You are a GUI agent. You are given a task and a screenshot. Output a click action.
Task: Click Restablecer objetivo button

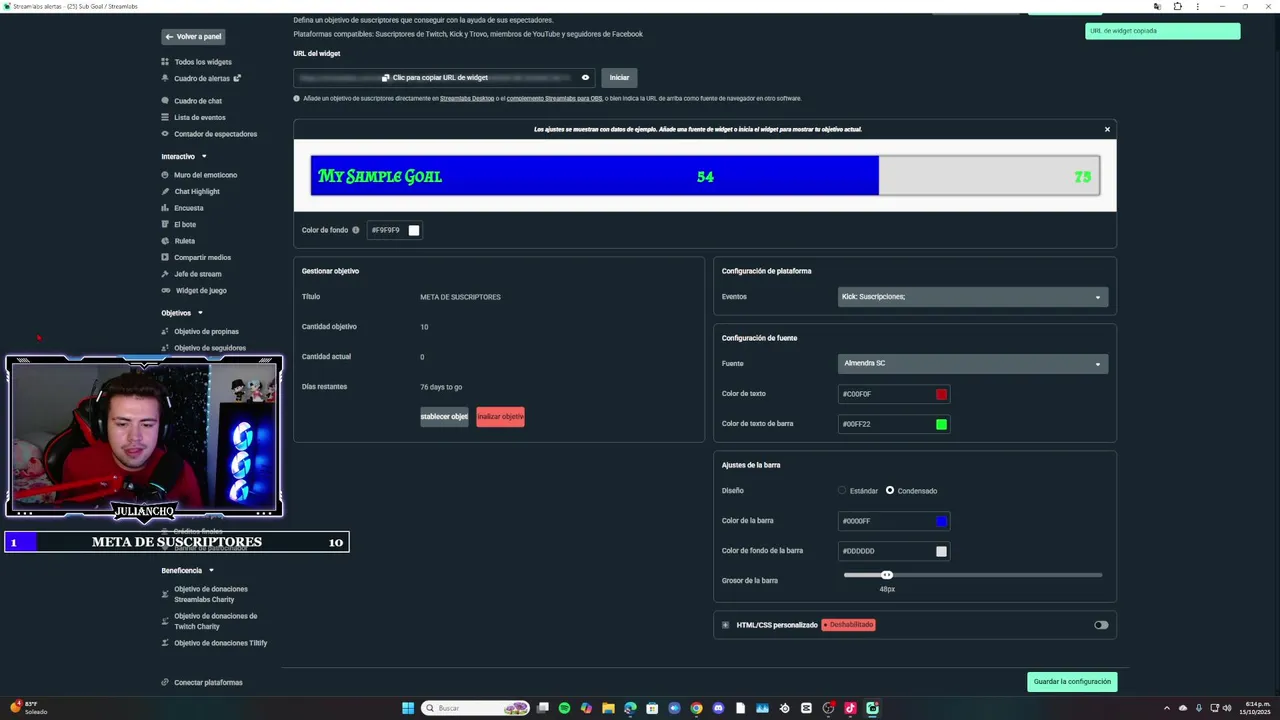(x=444, y=417)
